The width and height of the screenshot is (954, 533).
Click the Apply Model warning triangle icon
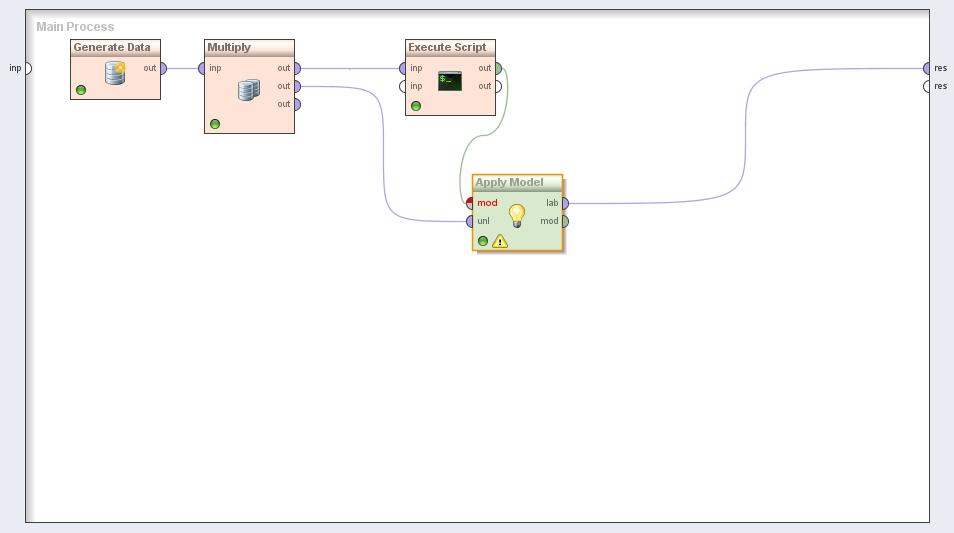tap(500, 241)
